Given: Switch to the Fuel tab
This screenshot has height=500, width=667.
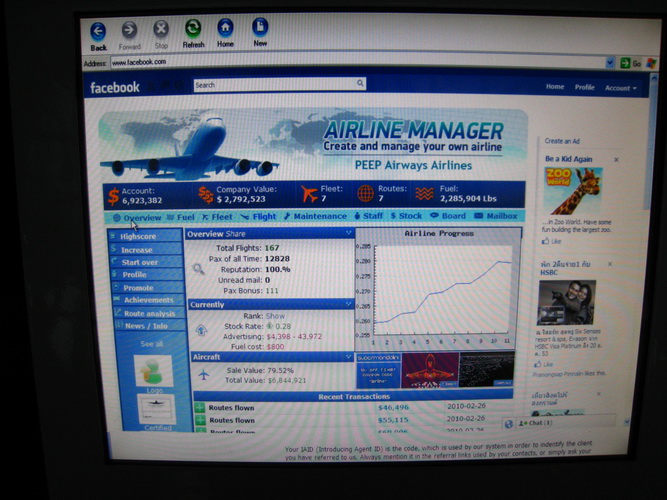Looking at the screenshot, I should 180,217.
